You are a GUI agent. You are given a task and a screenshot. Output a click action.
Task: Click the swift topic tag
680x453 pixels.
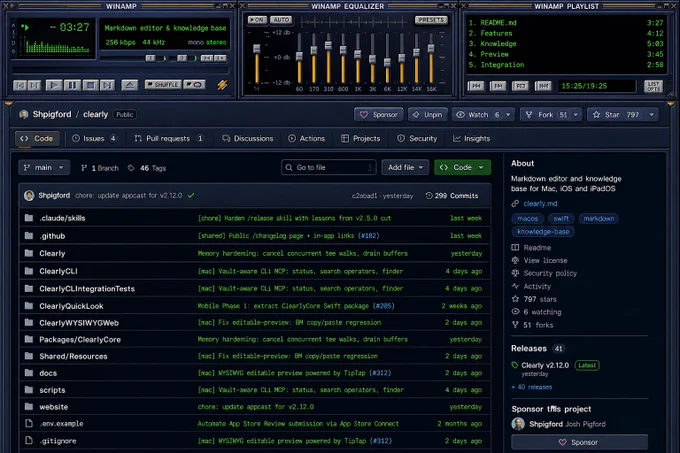click(x=561, y=218)
